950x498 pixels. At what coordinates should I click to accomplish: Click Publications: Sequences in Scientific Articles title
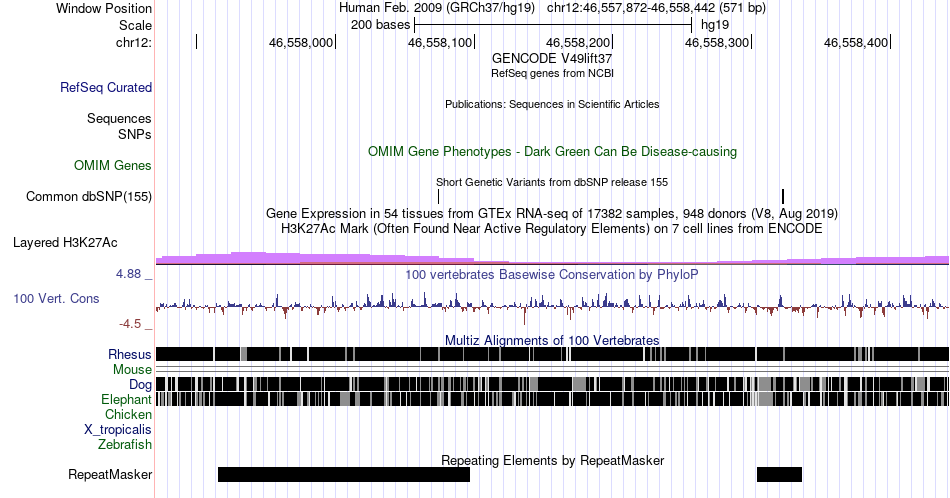[552, 104]
